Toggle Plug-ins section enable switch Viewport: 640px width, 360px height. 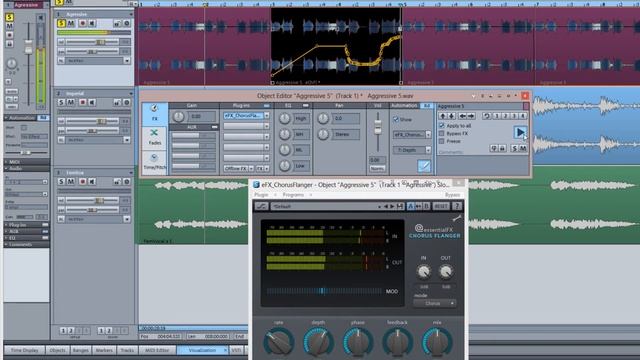tap(267, 106)
